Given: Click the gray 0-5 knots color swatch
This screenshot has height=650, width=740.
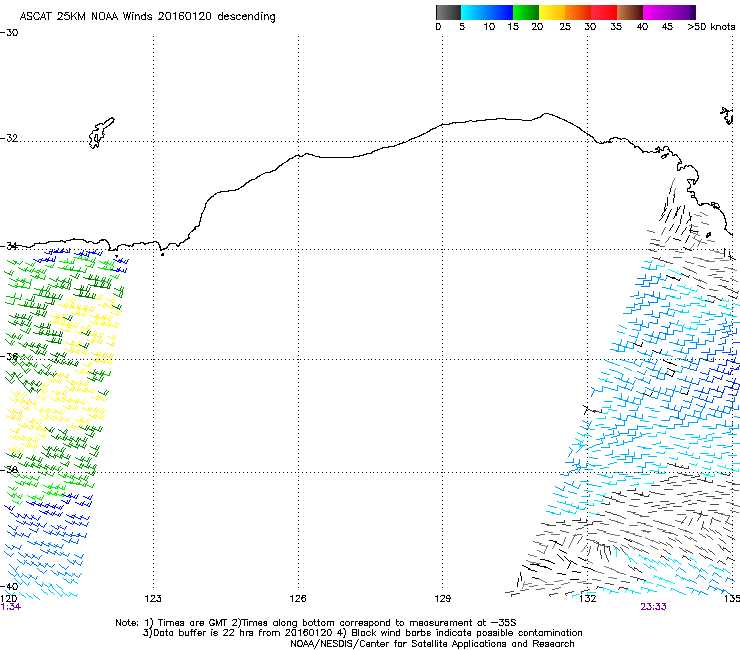Looking at the screenshot, I should point(448,12).
